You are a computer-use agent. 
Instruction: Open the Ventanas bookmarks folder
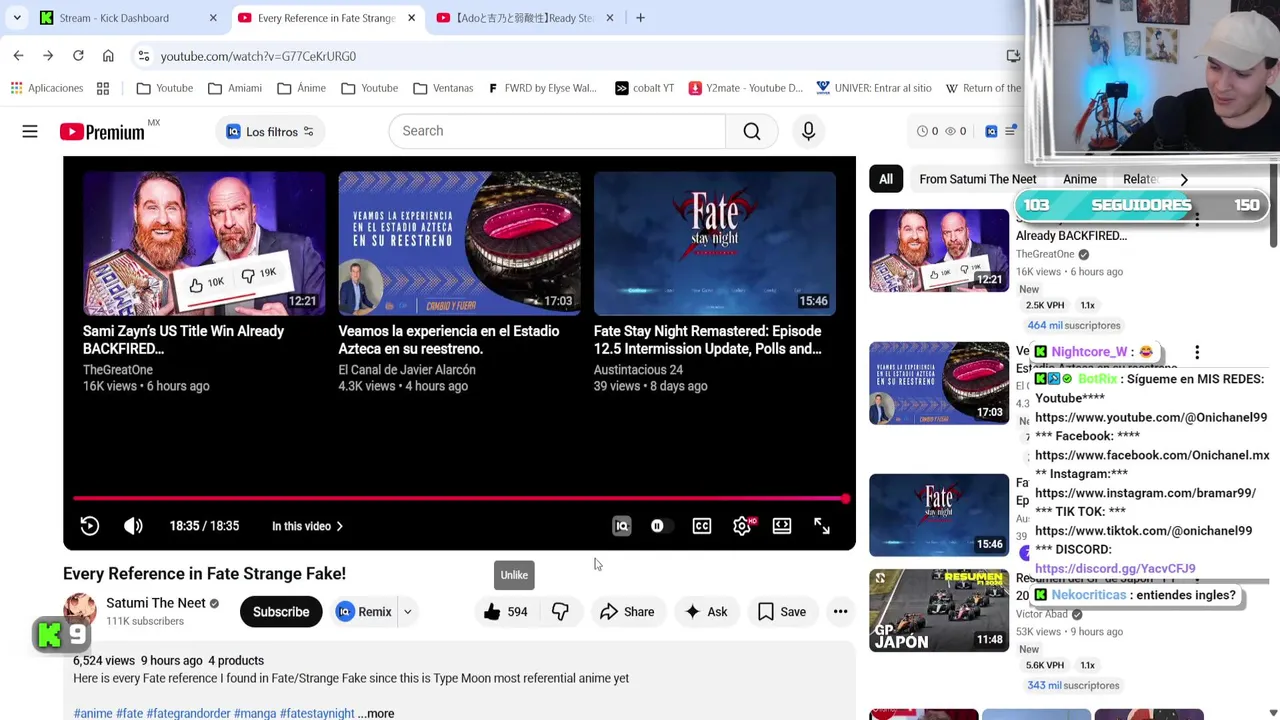[442, 88]
